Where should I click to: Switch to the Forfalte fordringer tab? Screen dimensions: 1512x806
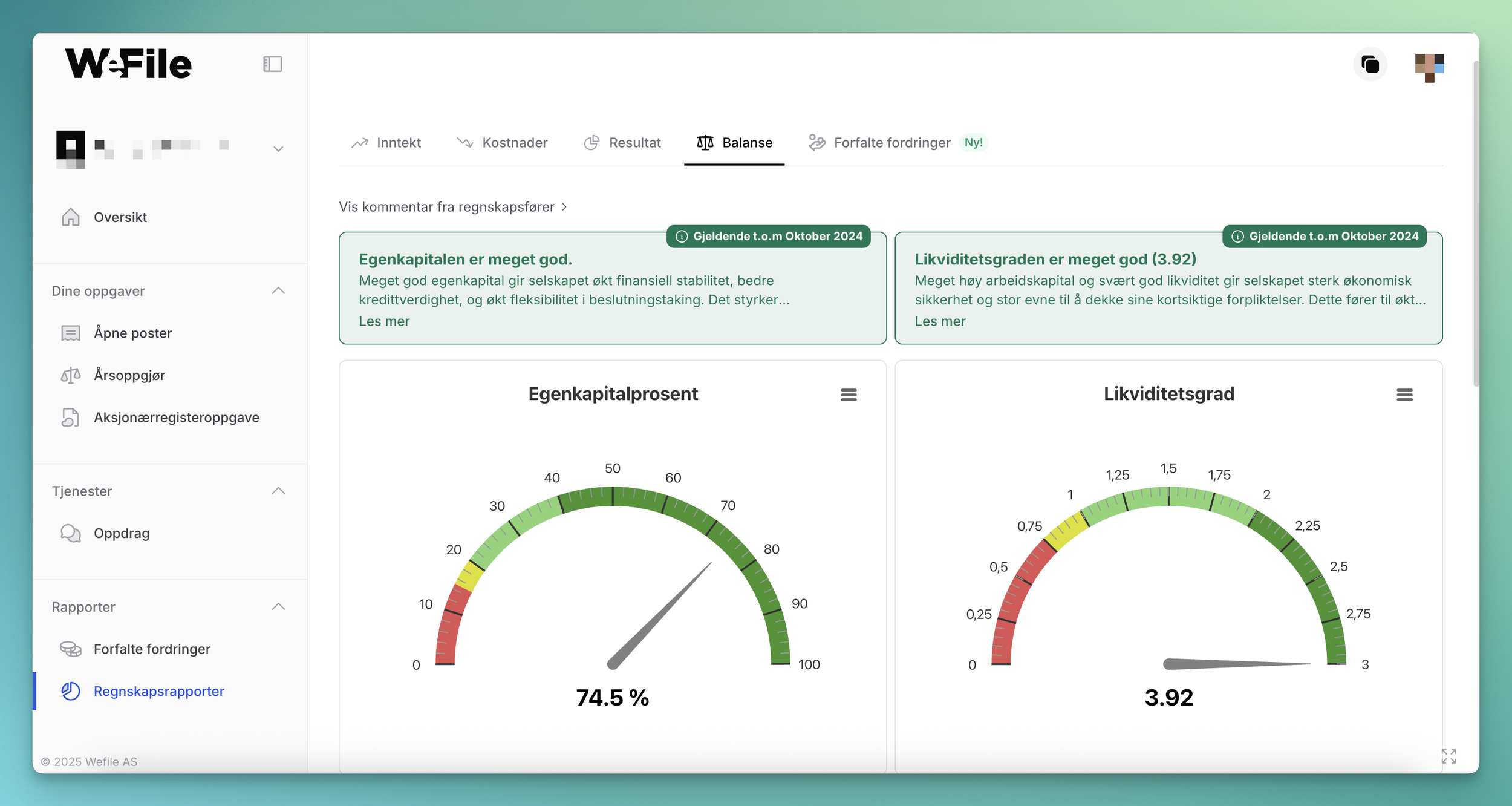coord(891,143)
